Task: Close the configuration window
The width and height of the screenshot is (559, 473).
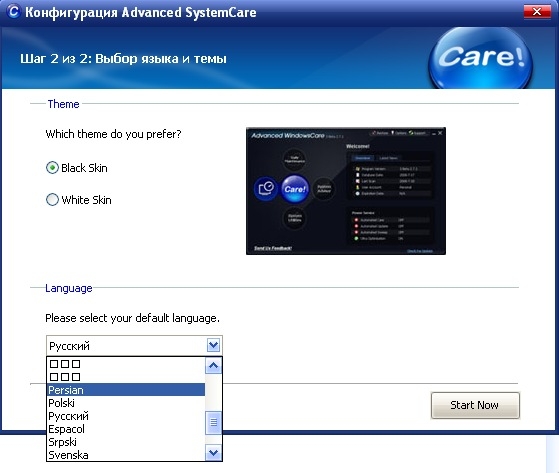Action: (537, 12)
